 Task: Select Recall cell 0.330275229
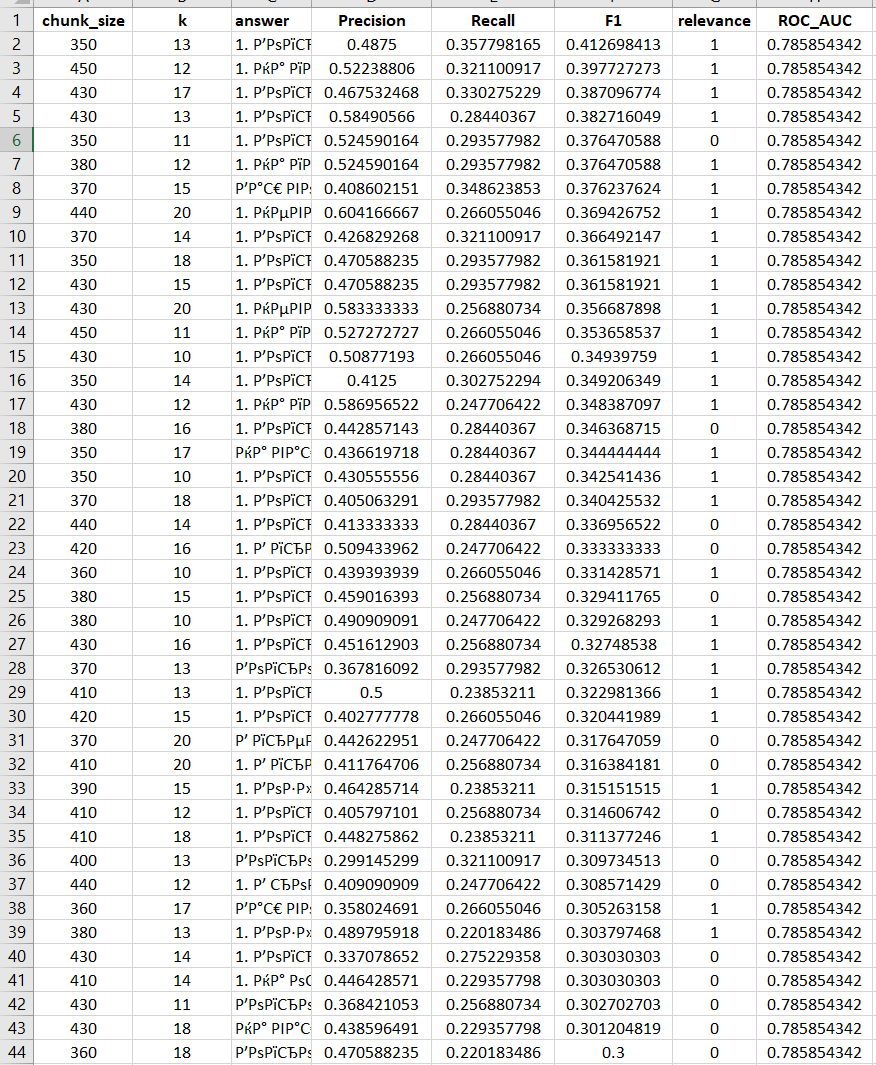tap(493, 92)
